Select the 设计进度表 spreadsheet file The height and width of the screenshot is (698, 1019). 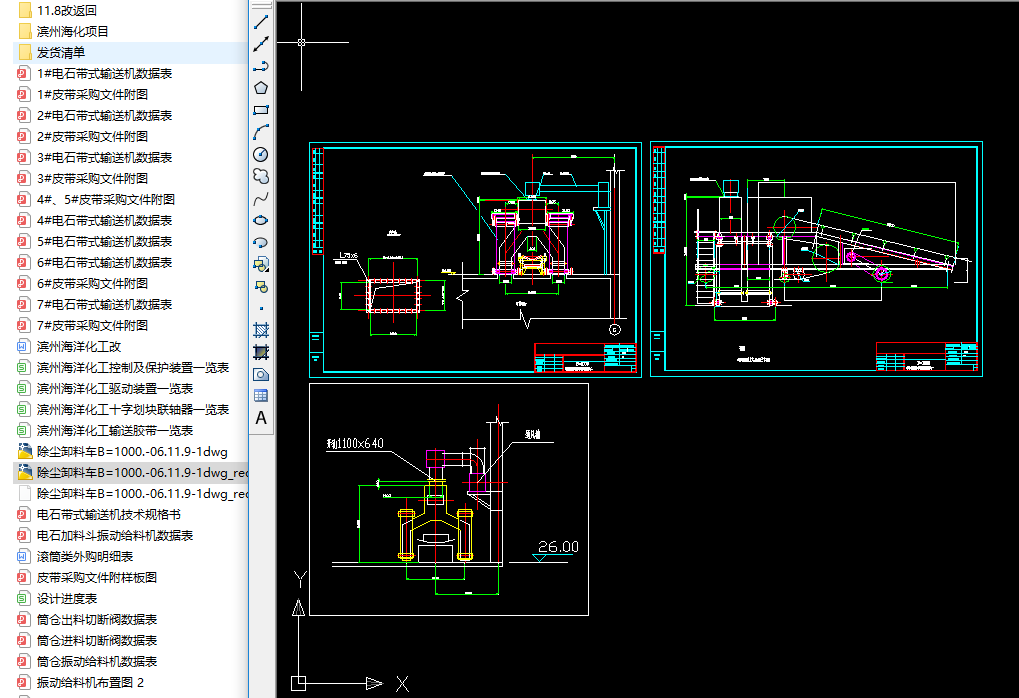point(67,598)
